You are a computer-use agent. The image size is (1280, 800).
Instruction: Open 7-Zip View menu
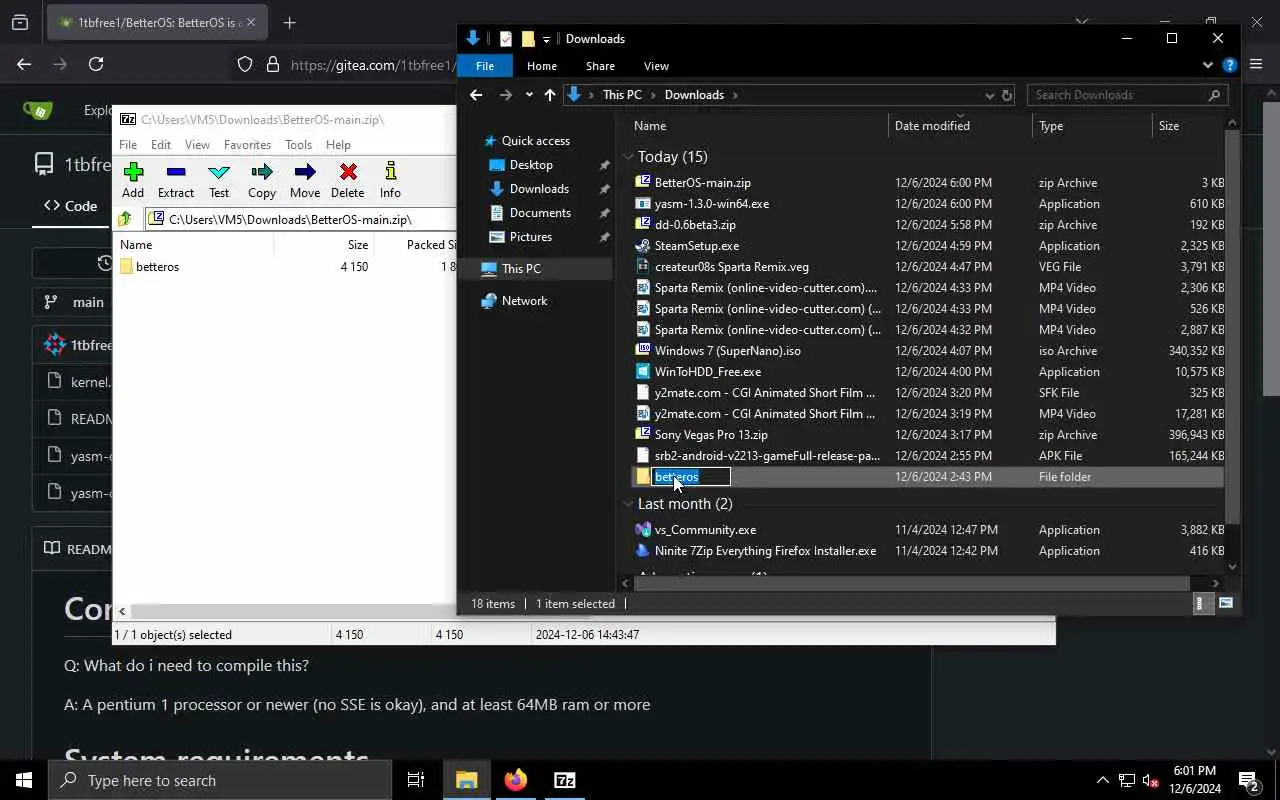click(197, 145)
